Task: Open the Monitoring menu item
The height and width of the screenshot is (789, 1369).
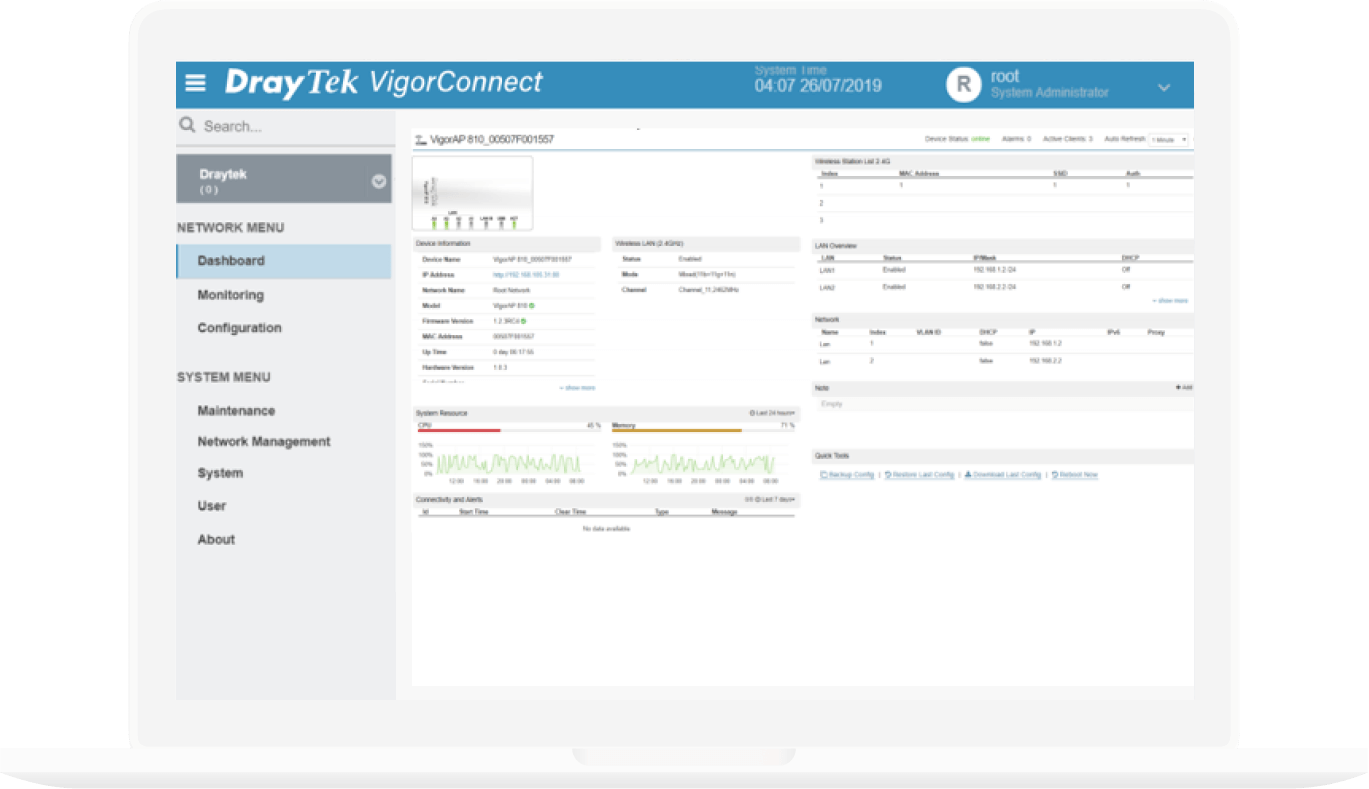Action: pos(231,295)
